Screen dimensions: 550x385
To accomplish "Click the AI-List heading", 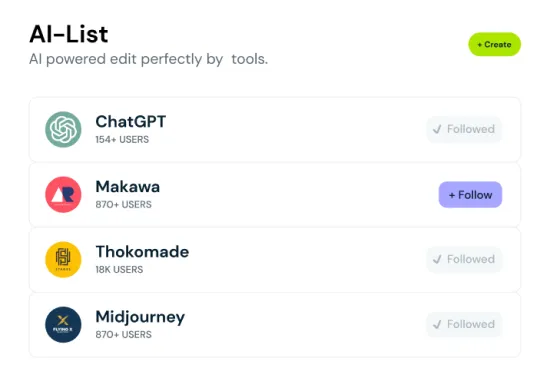I will click(x=69, y=34).
